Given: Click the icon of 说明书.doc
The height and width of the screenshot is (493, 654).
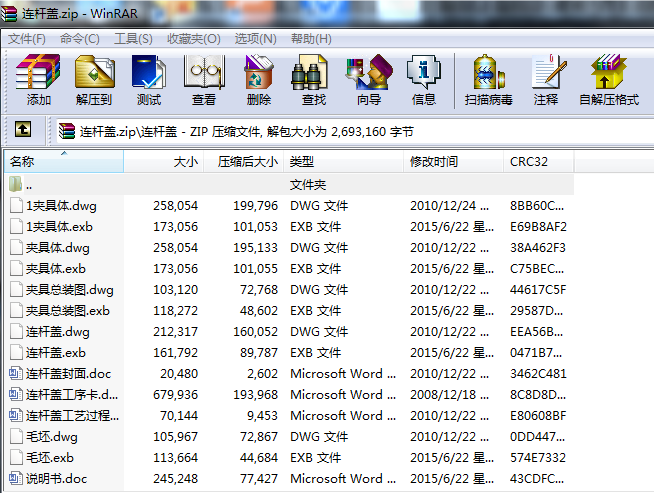Looking at the screenshot, I should 16,478.
